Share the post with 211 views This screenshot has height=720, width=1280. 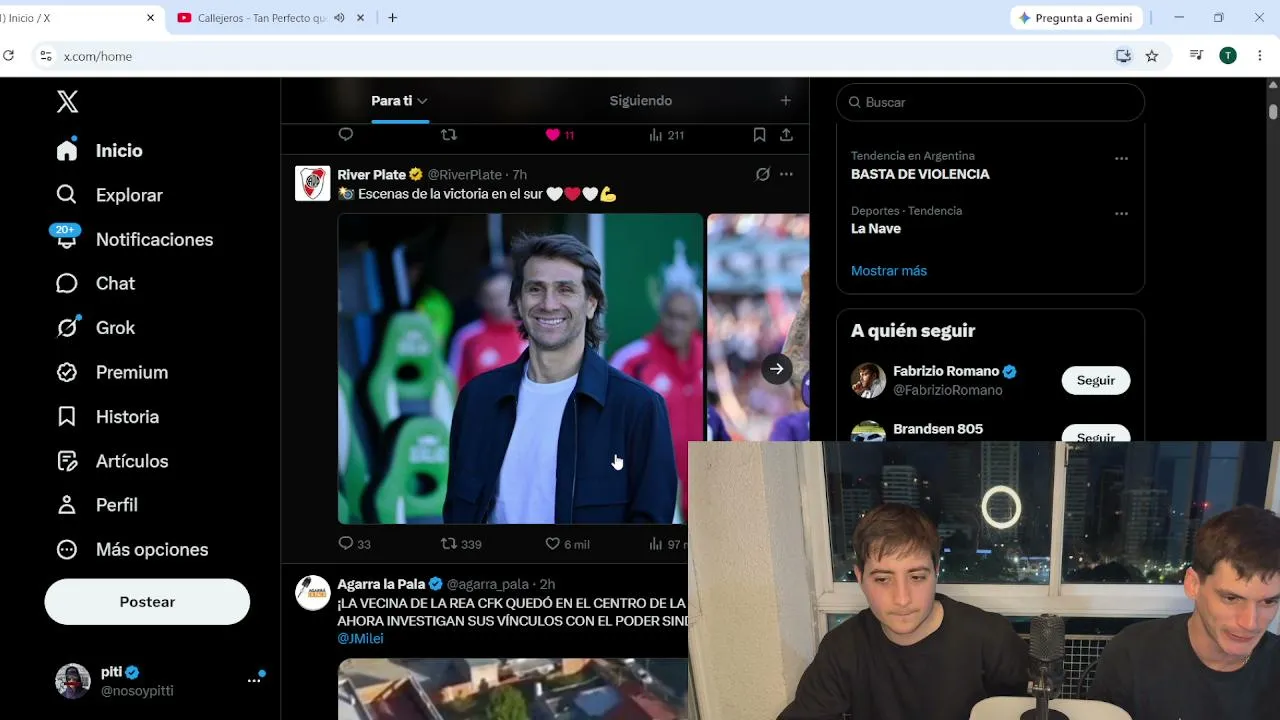[786, 134]
